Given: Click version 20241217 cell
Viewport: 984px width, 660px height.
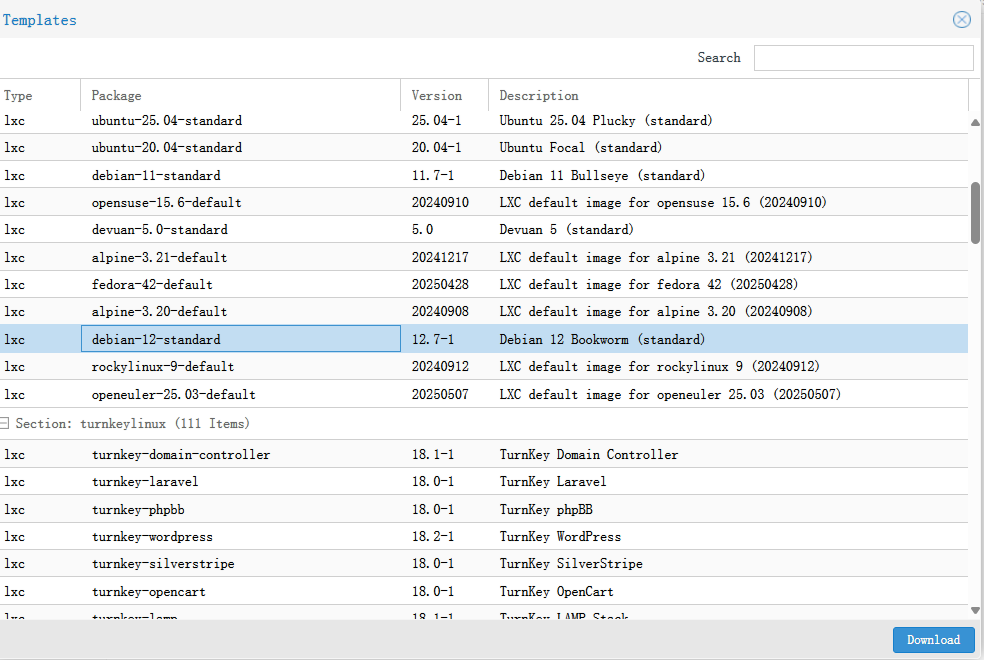Looking at the screenshot, I should tap(440, 257).
